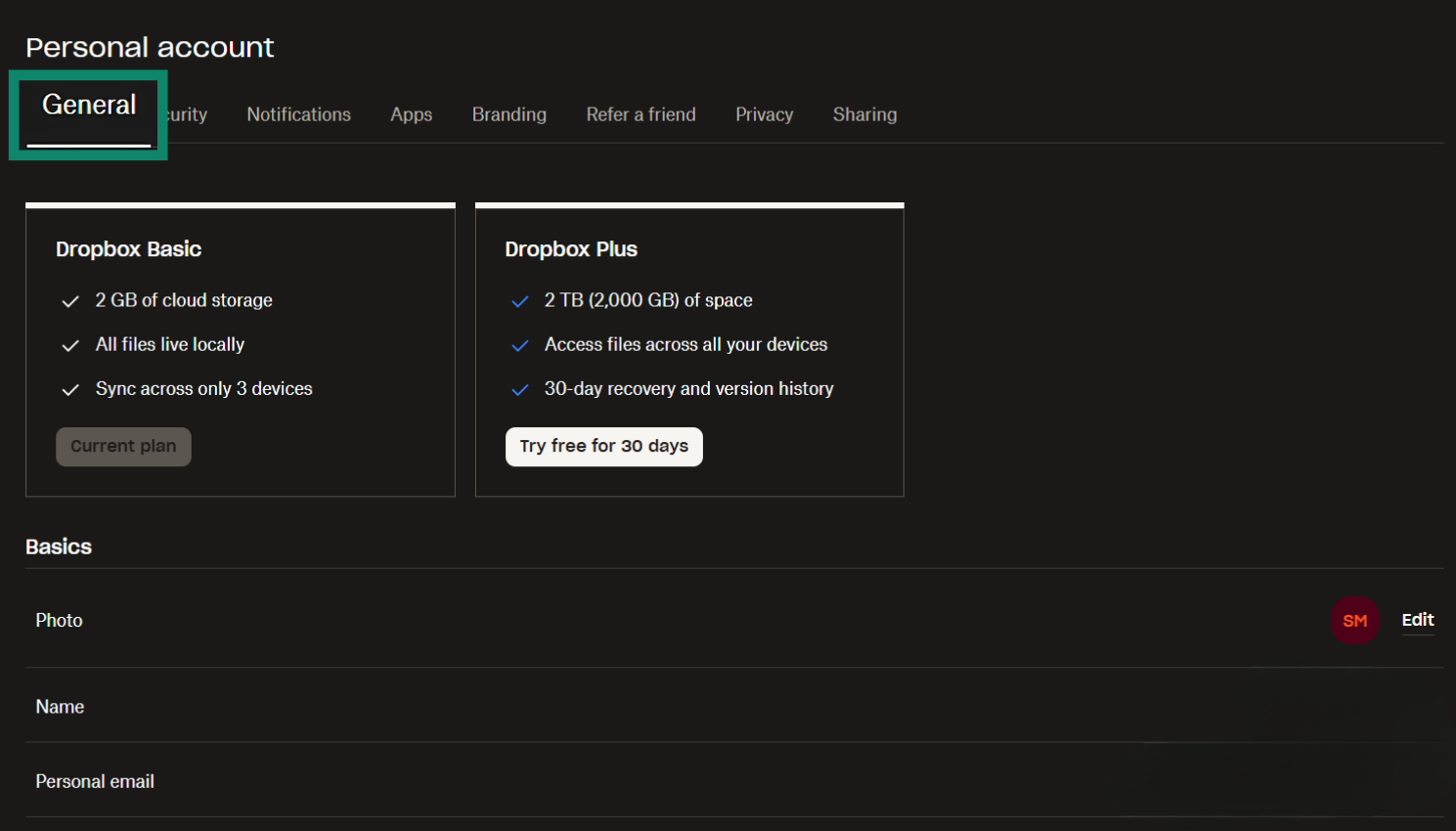Screen dimensions: 1456x831
Task: Click the Current plan button
Action: click(123, 447)
